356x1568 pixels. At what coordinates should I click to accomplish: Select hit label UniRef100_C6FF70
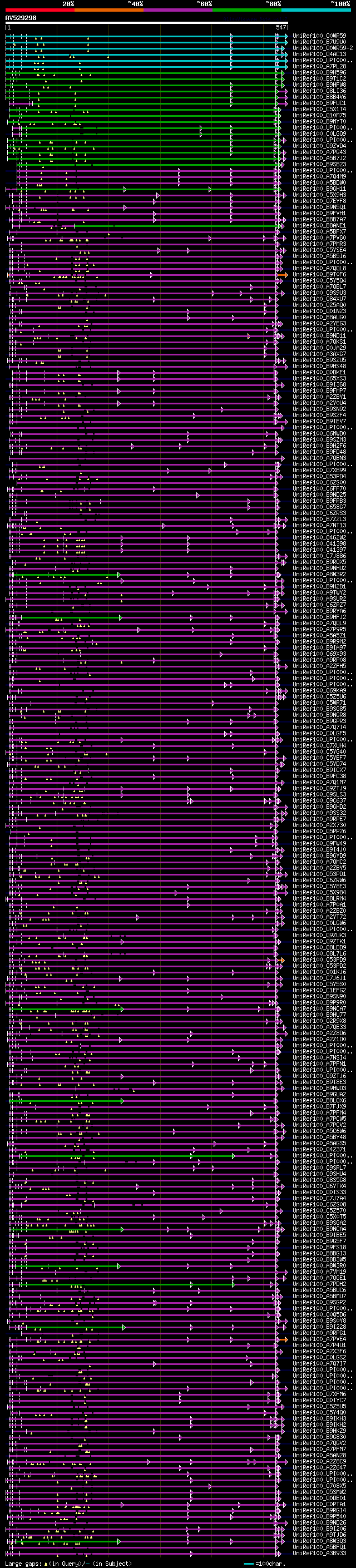319,489
